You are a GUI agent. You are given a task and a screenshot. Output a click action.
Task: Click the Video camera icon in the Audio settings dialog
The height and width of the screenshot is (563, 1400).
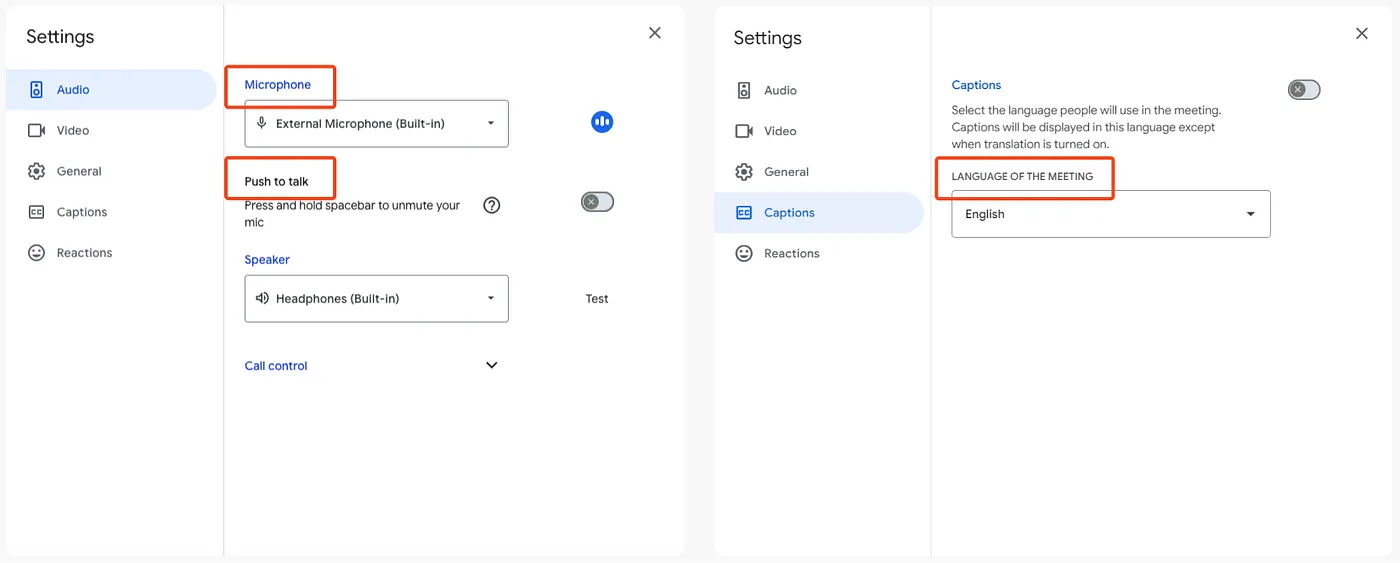[x=37, y=130]
